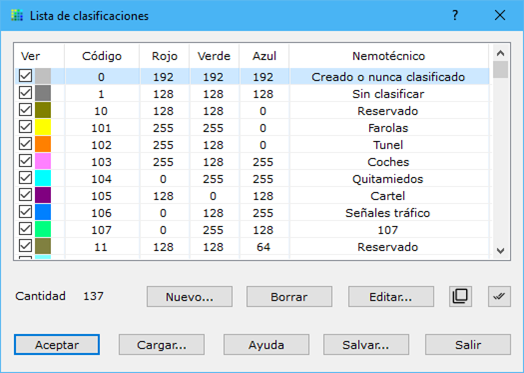Toggle checkbox for code 107 row
The width and height of the screenshot is (524, 373).
[25, 229]
